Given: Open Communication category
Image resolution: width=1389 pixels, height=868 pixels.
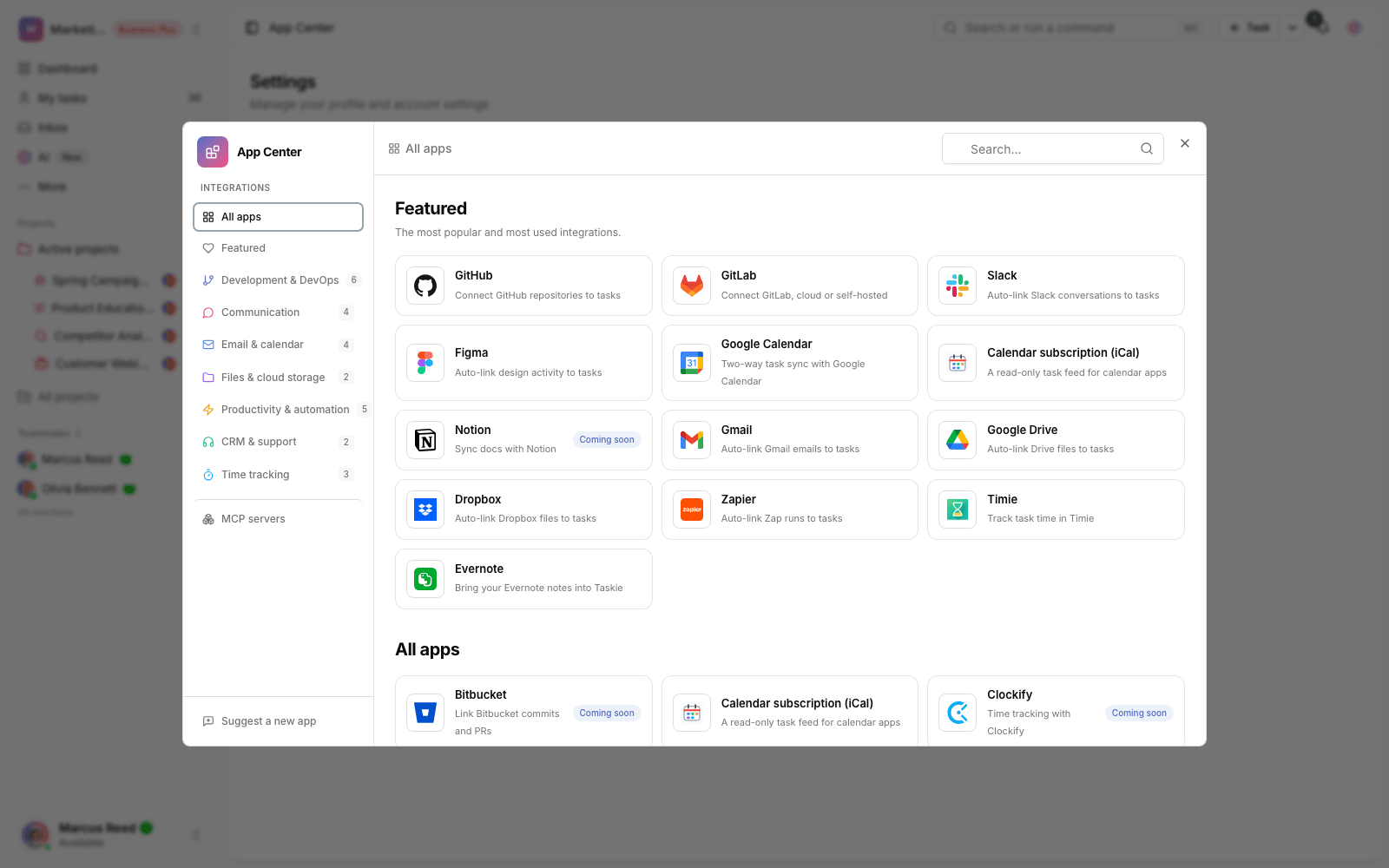Looking at the screenshot, I should [x=278, y=312].
